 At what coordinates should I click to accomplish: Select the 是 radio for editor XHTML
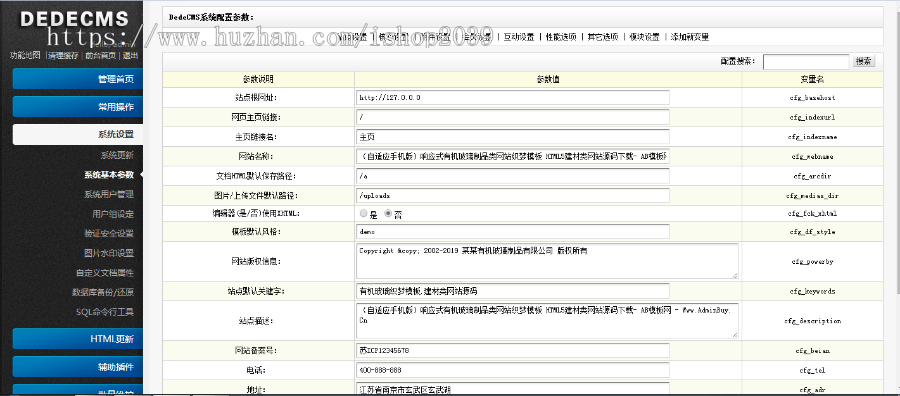tap(363, 213)
